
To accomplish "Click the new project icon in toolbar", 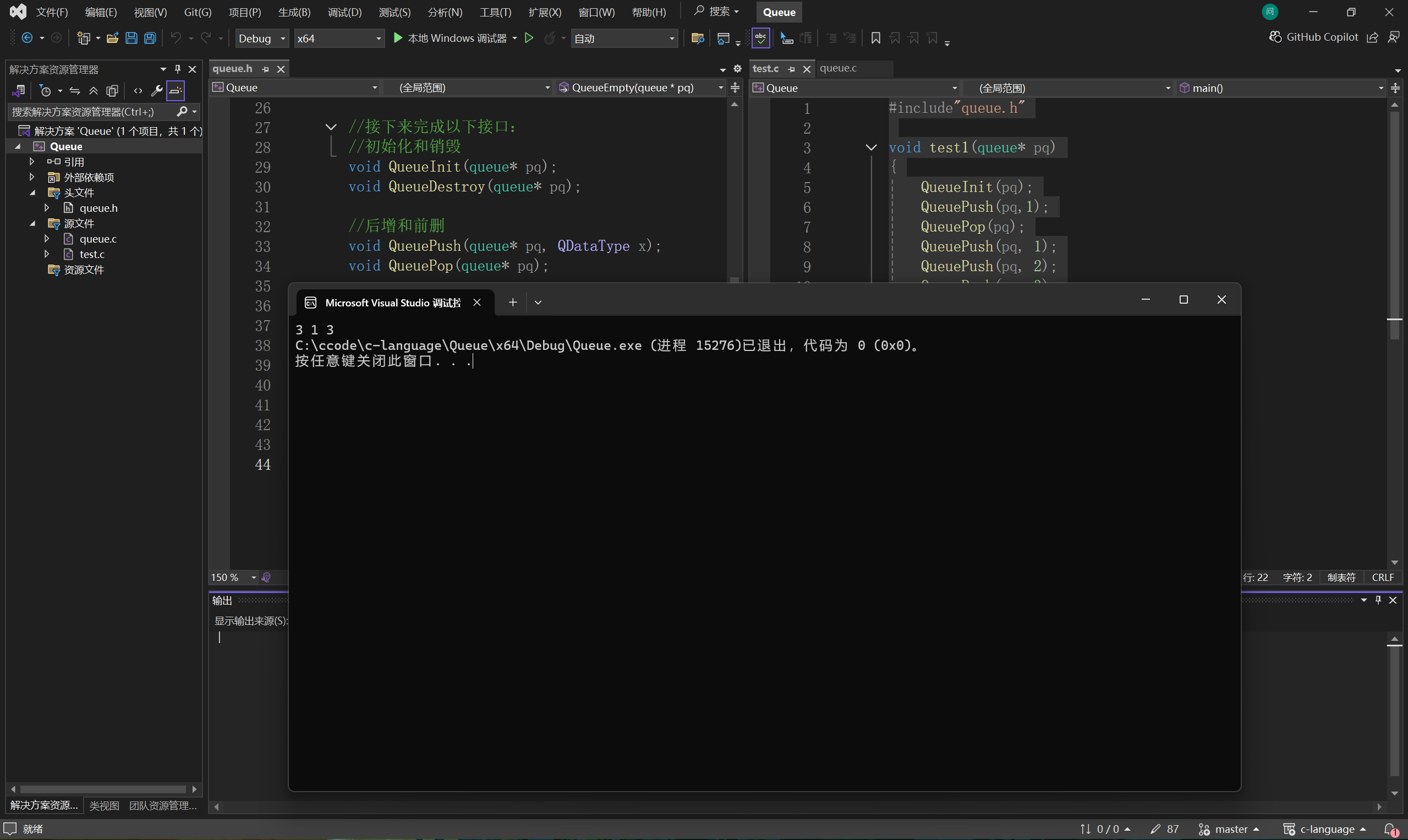I will point(84,38).
